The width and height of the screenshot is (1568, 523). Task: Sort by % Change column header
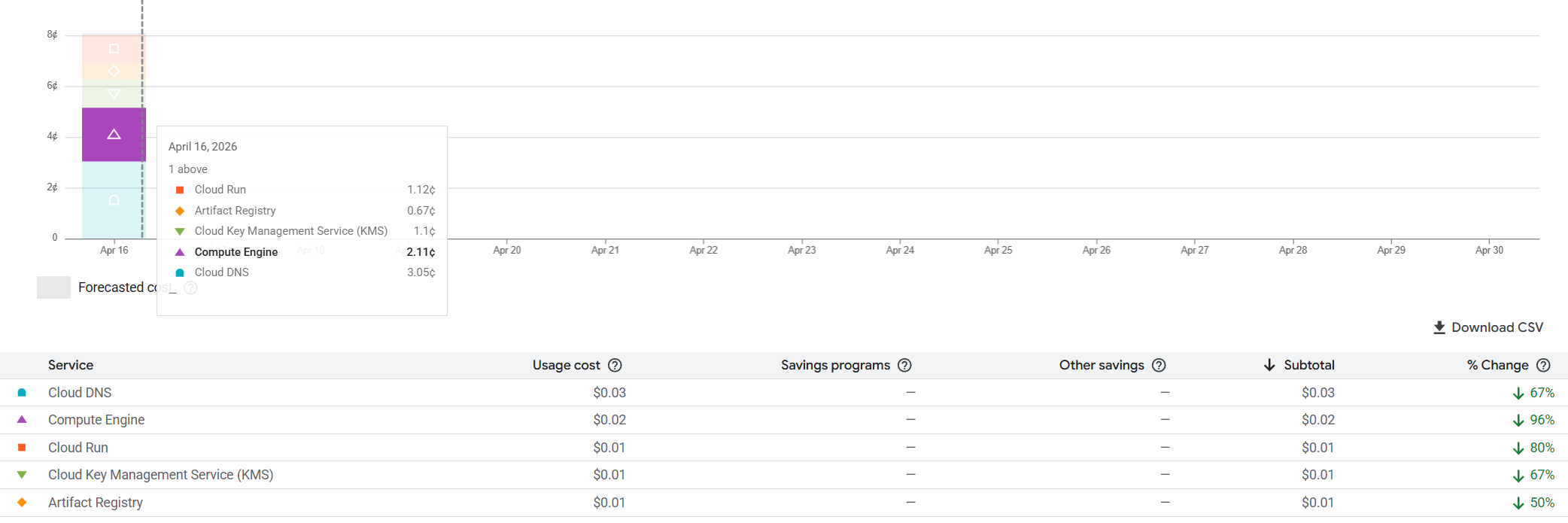pyautogui.click(x=1497, y=365)
